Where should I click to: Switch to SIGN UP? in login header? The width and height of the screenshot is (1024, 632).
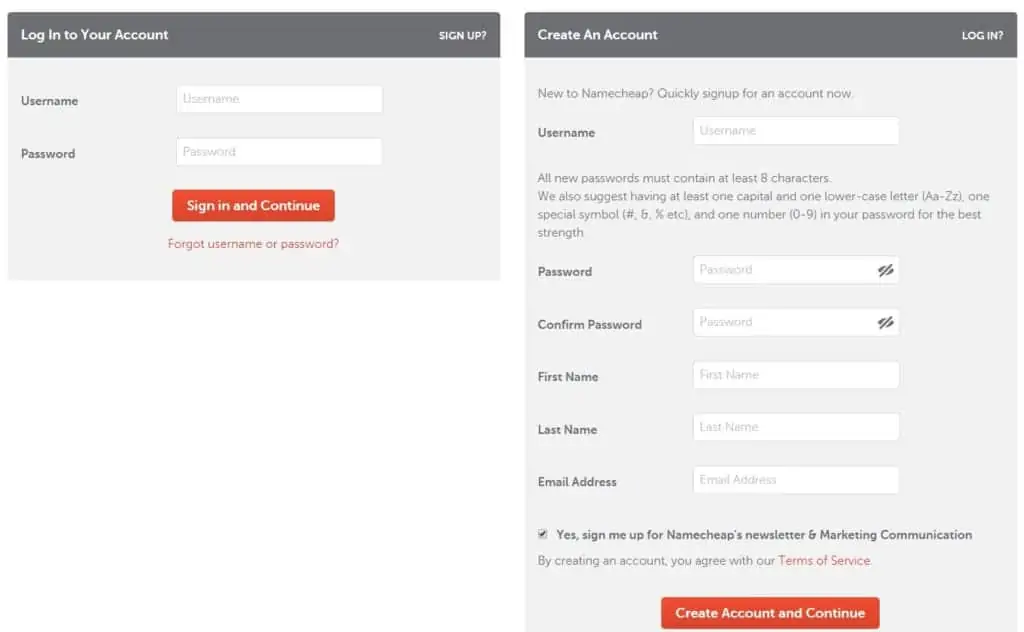click(462, 35)
